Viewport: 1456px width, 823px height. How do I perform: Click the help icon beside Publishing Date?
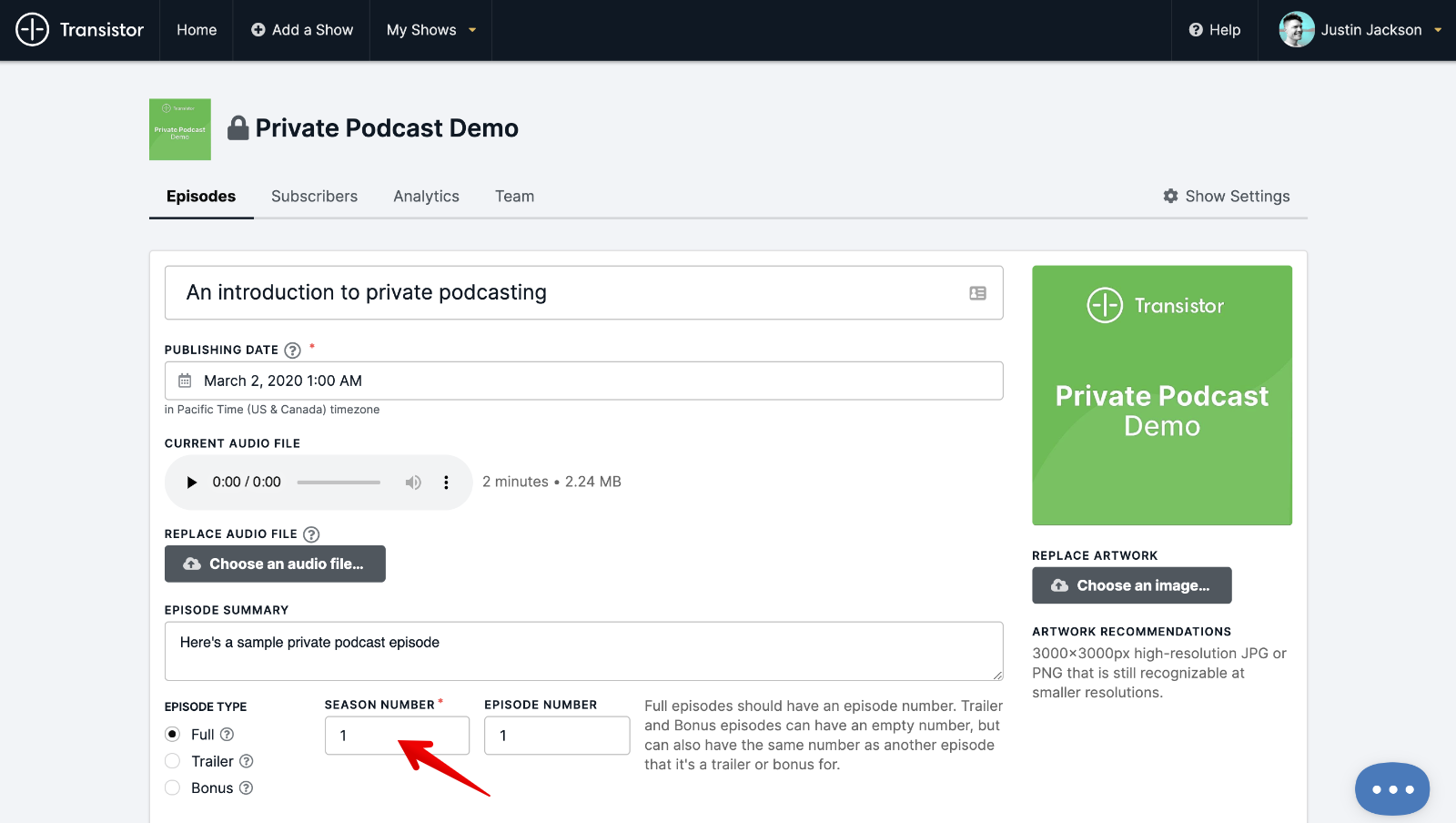point(292,351)
